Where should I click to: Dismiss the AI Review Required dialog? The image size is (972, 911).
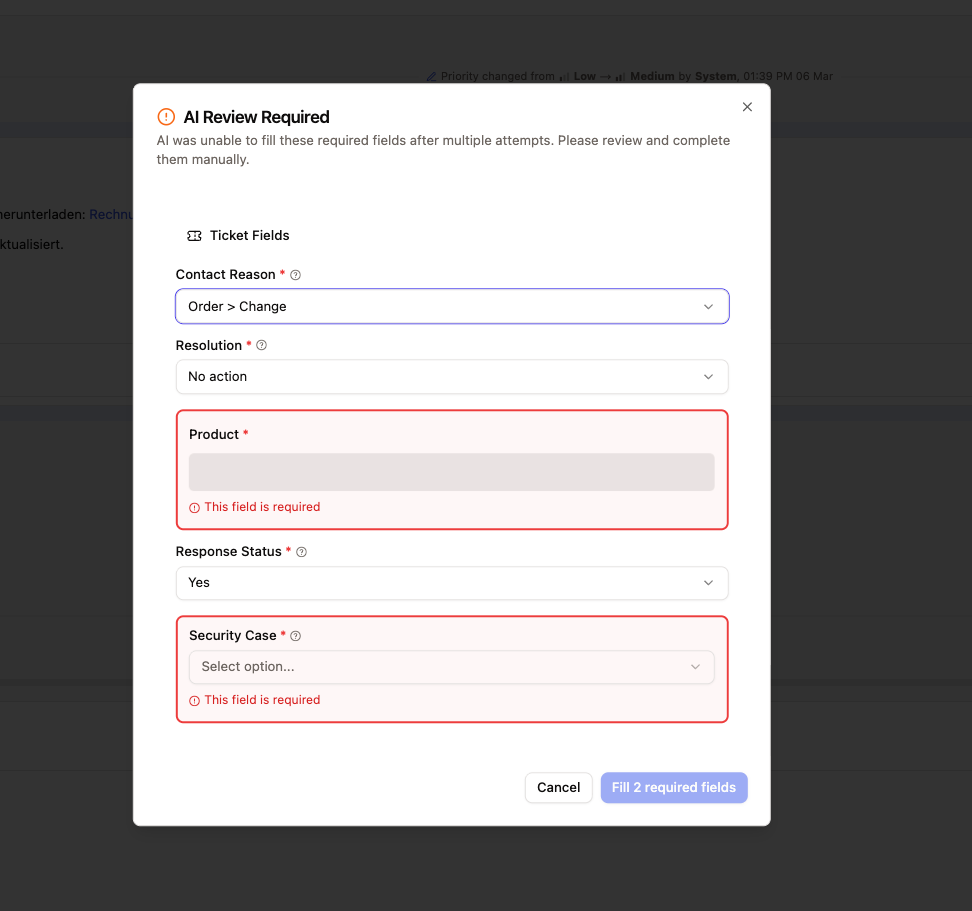click(x=747, y=106)
